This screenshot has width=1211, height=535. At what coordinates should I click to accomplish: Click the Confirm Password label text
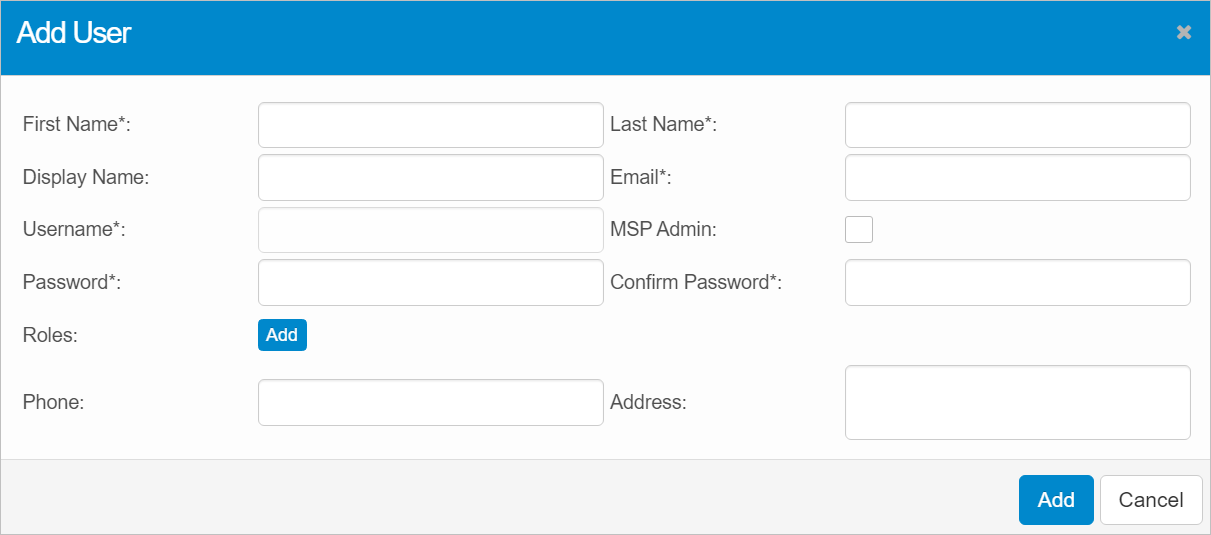pyautogui.click(x=695, y=282)
